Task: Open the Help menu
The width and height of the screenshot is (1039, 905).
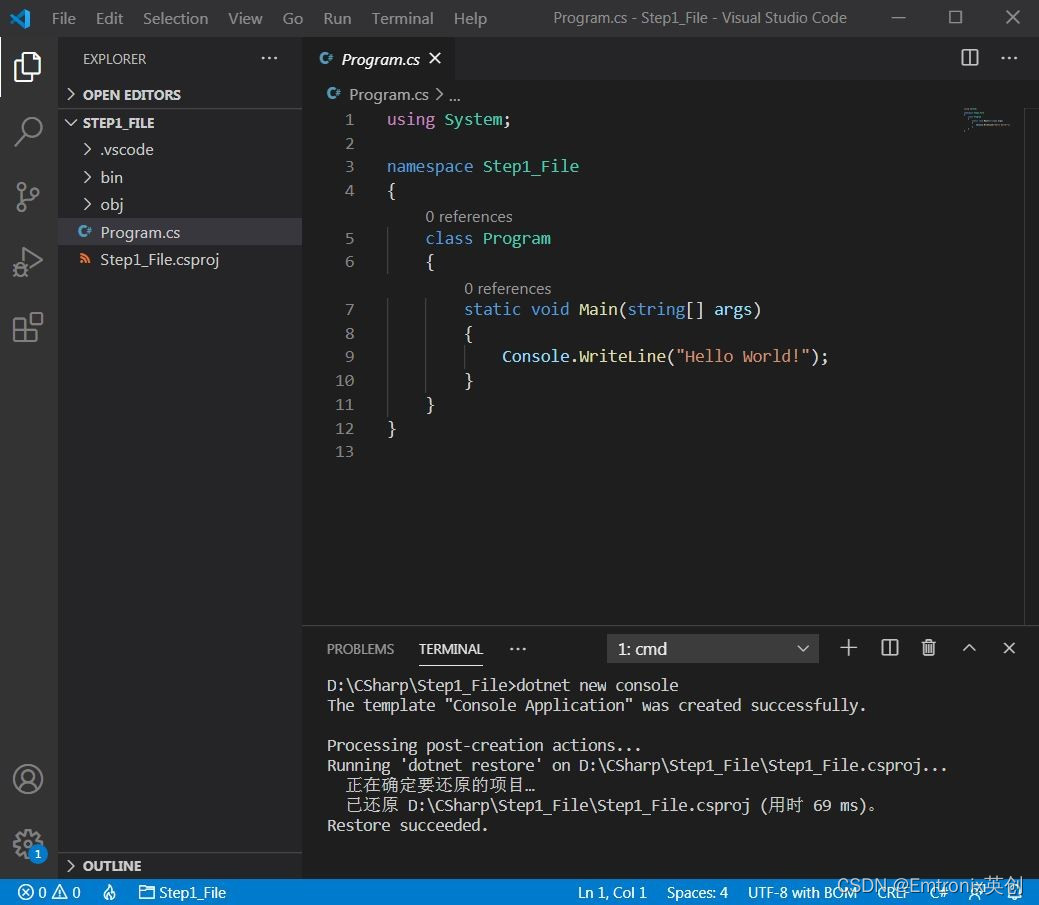Action: (470, 18)
